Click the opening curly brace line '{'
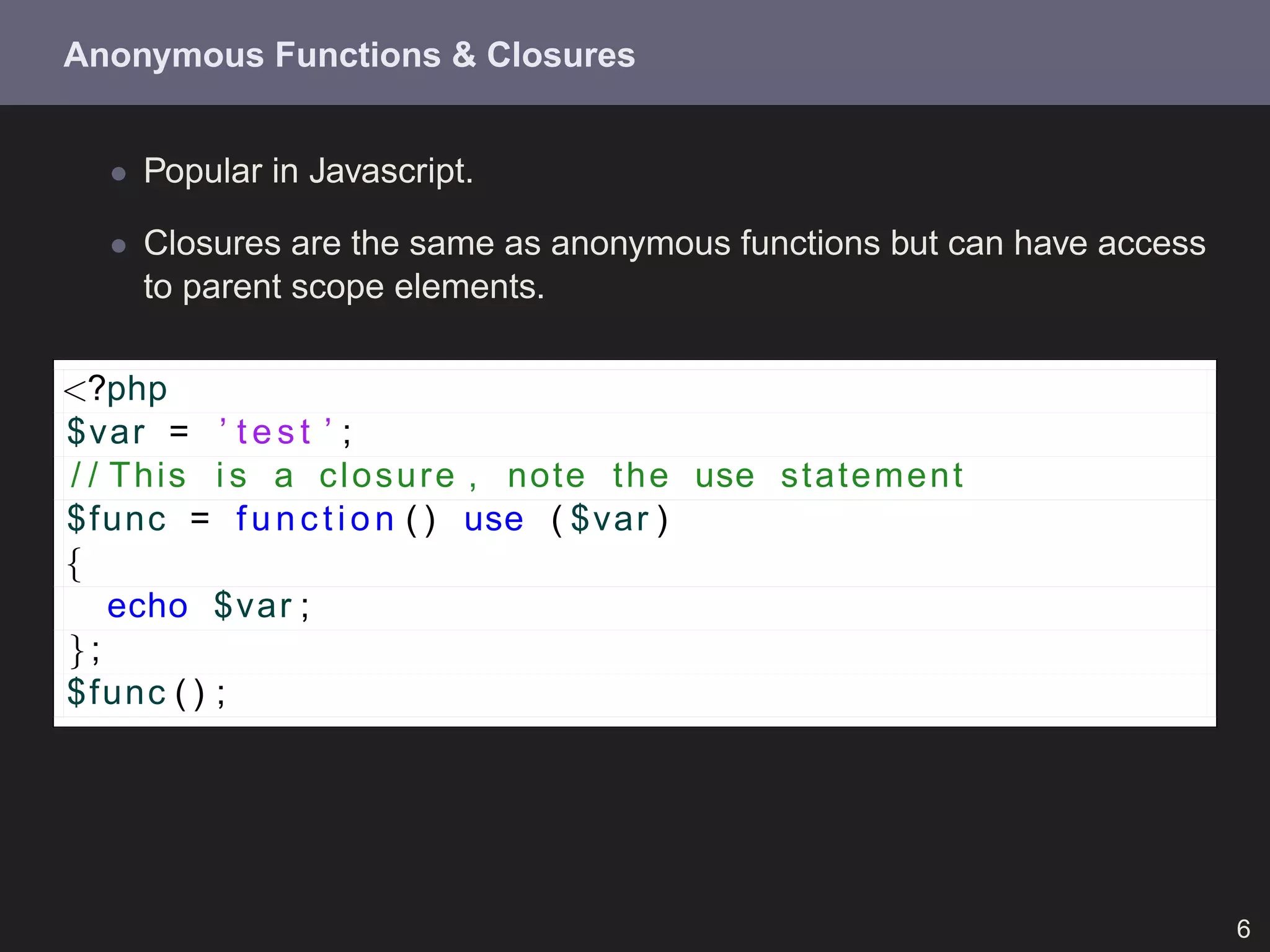Viewport: 1270px width, 952px height. point(74,564)
